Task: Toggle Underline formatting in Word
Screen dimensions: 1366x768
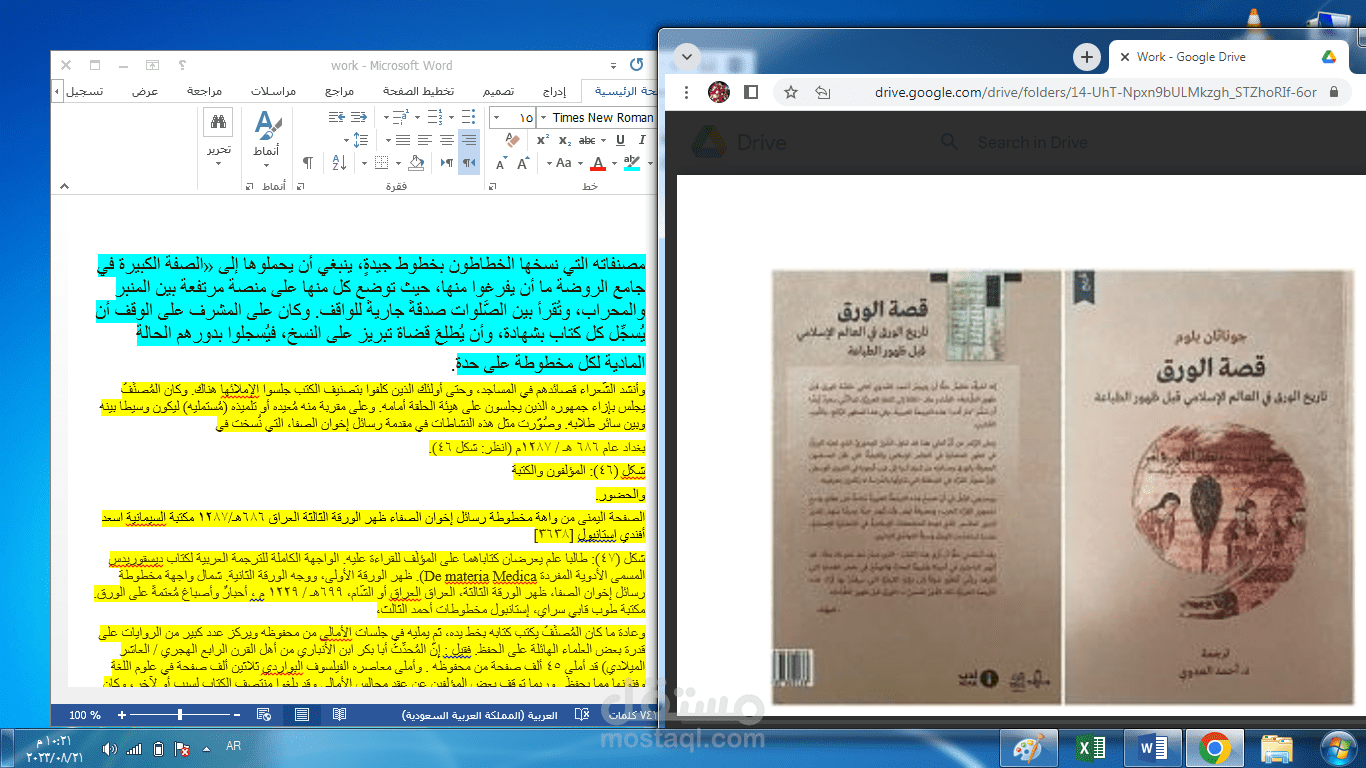Action: 621,140
